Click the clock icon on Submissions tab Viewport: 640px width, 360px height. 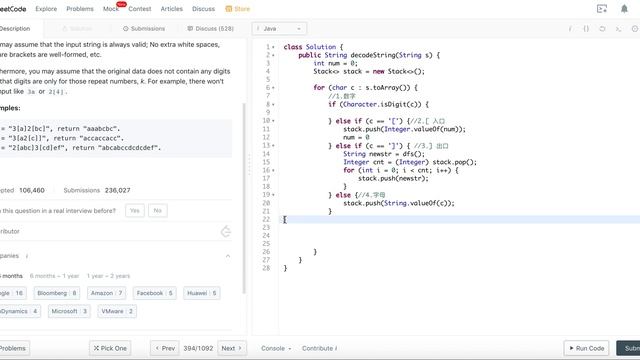[126, 29]
